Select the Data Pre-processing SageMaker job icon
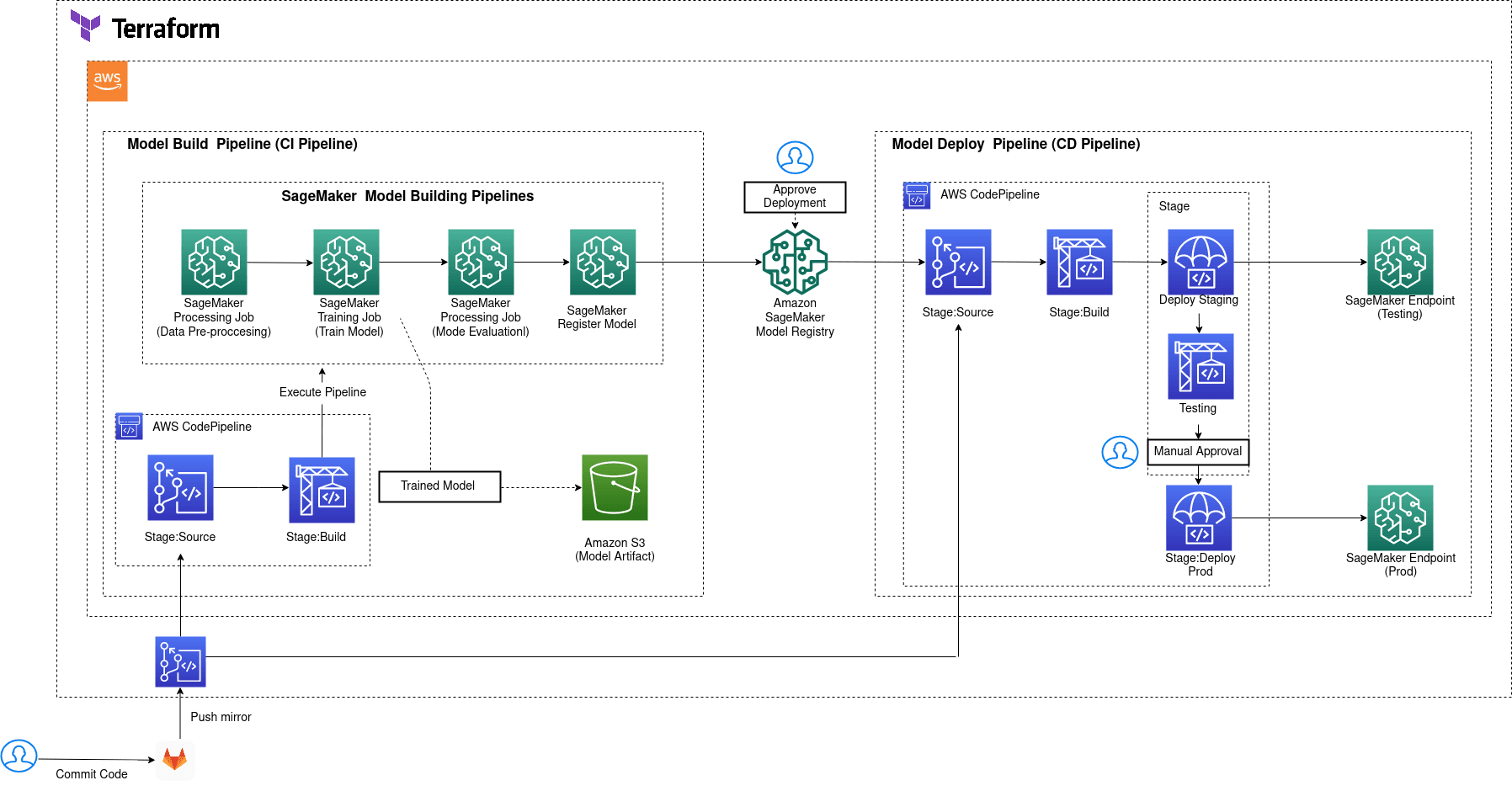 coord(214,262)
